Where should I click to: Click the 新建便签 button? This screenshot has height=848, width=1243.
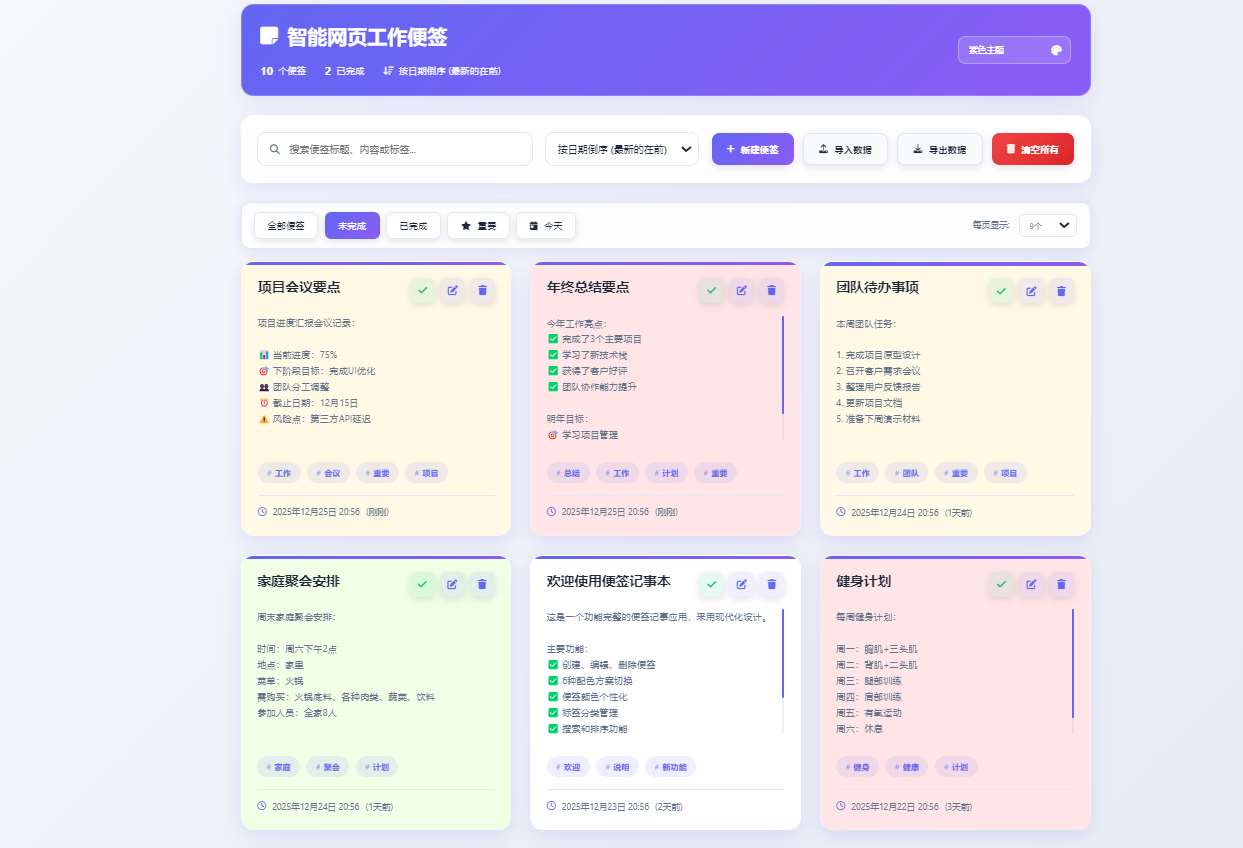pyautogui.click(x=752, y=148)
